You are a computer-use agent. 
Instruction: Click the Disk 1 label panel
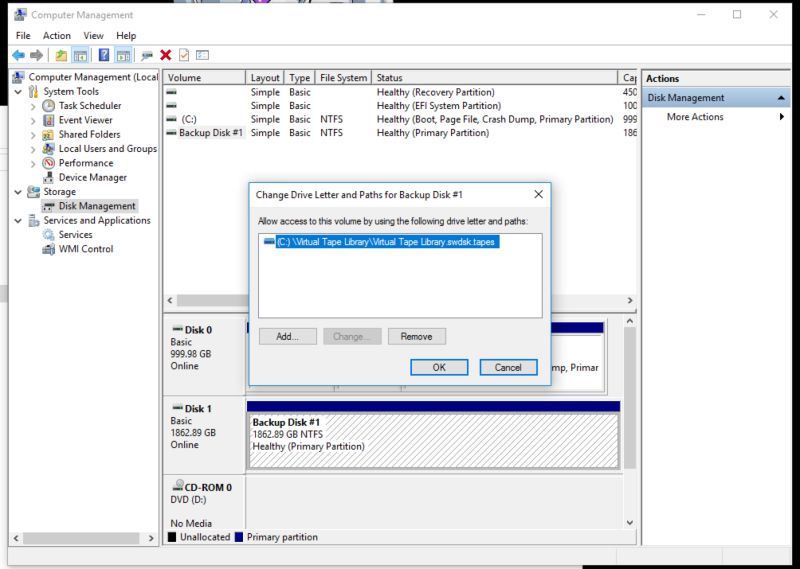204,435
